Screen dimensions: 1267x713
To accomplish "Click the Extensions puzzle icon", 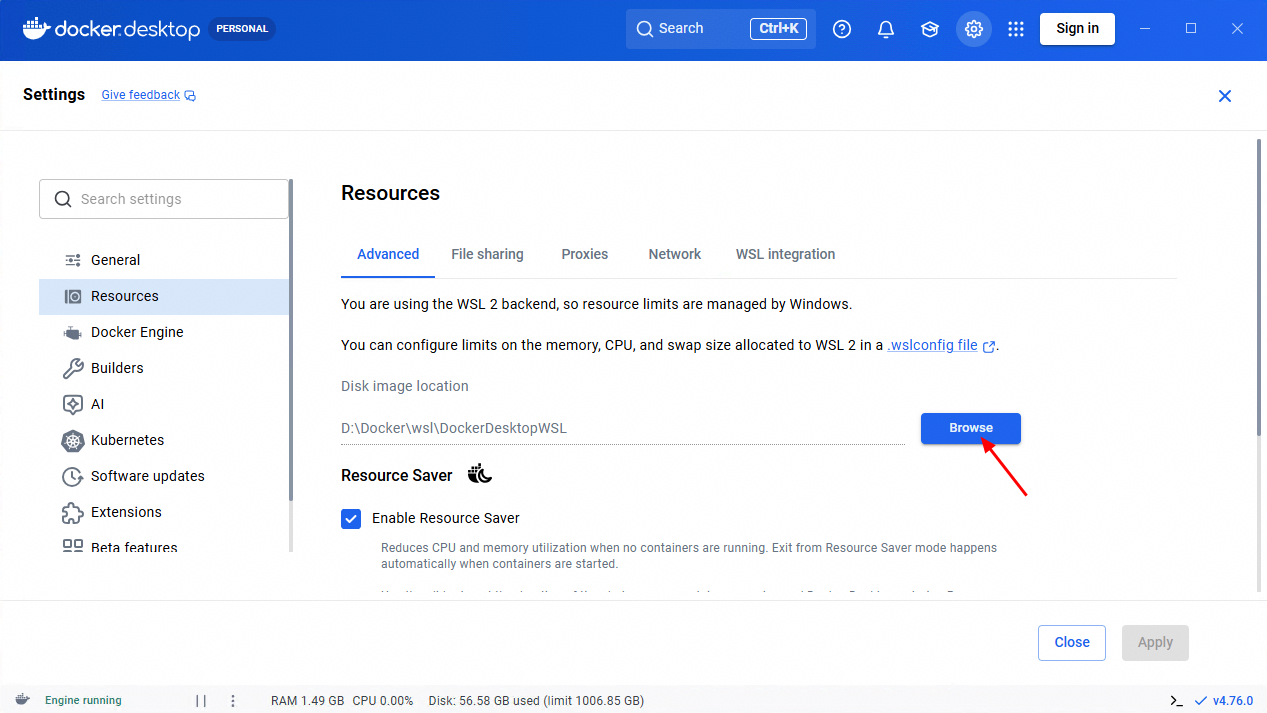I will coord(73,512).
